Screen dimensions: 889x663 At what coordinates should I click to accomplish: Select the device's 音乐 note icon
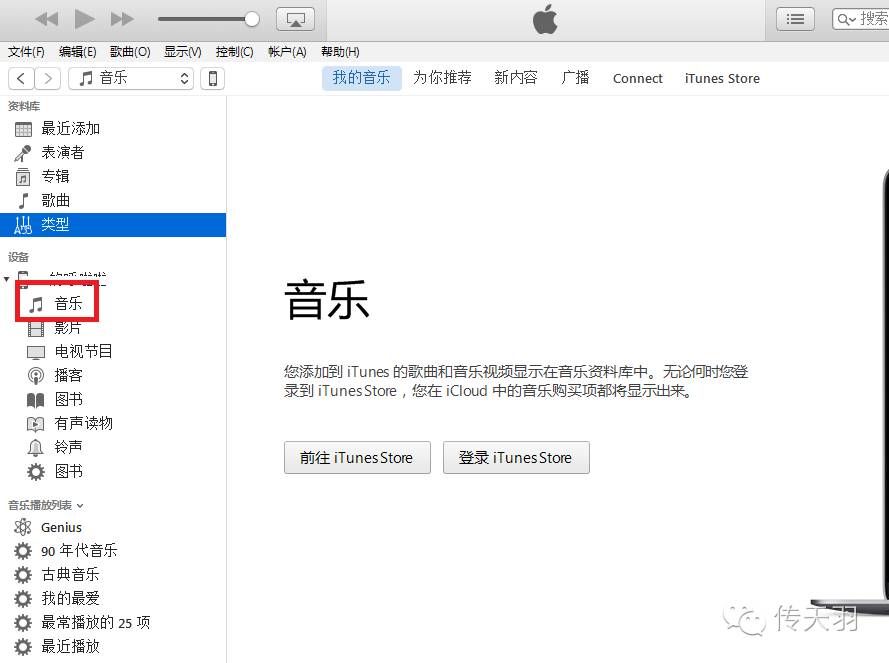[36, 305]
